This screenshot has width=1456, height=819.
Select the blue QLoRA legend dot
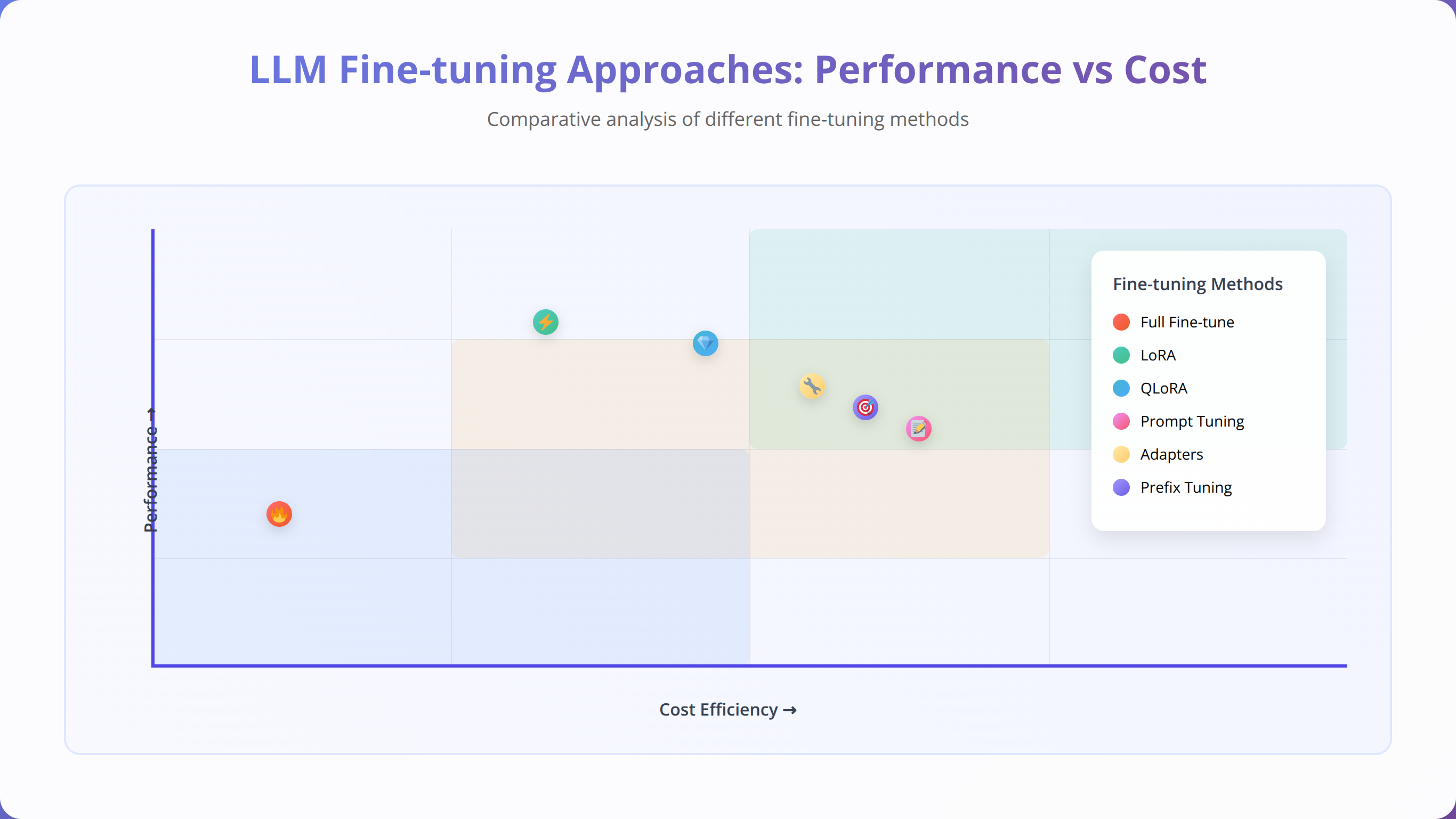pos(1121,389)
